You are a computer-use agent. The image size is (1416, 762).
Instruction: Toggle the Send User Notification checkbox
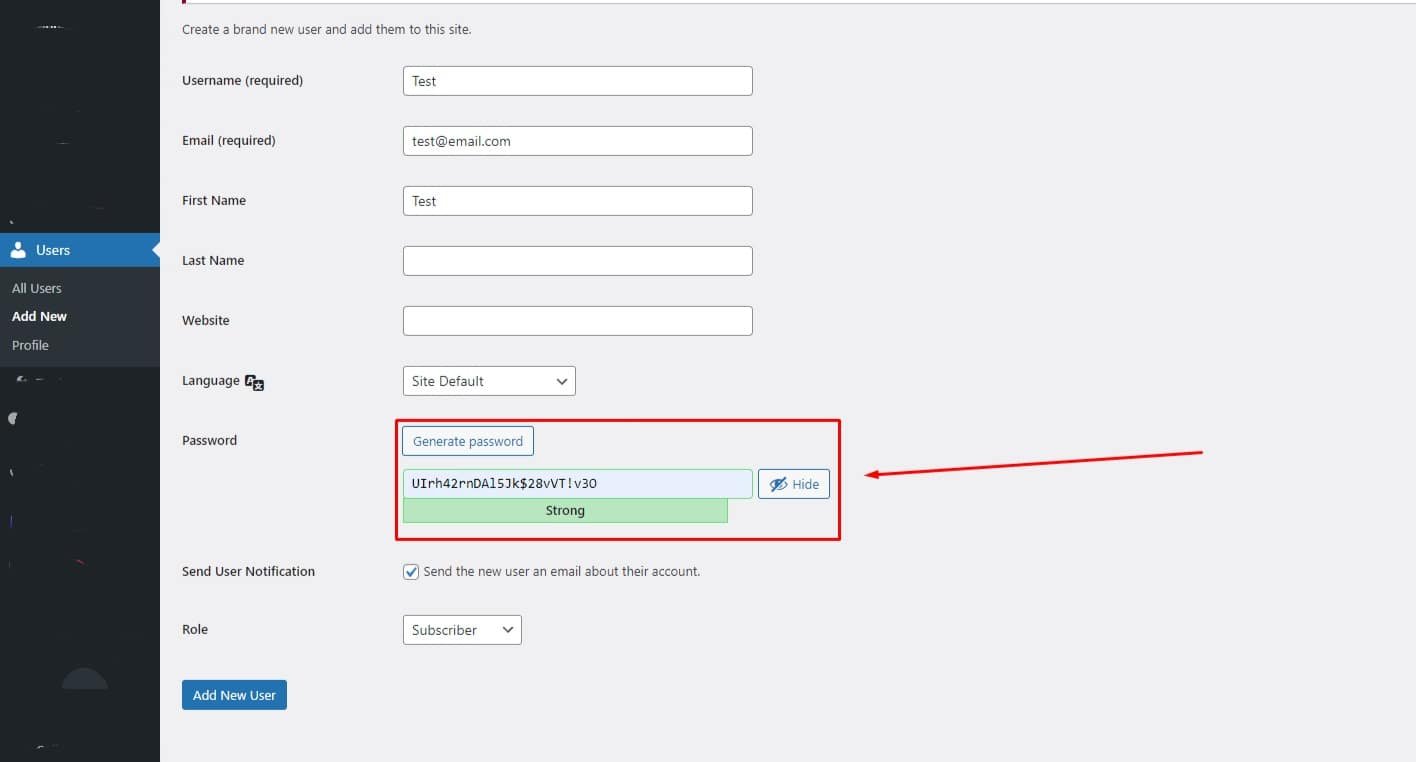click(x=410, y=572)
